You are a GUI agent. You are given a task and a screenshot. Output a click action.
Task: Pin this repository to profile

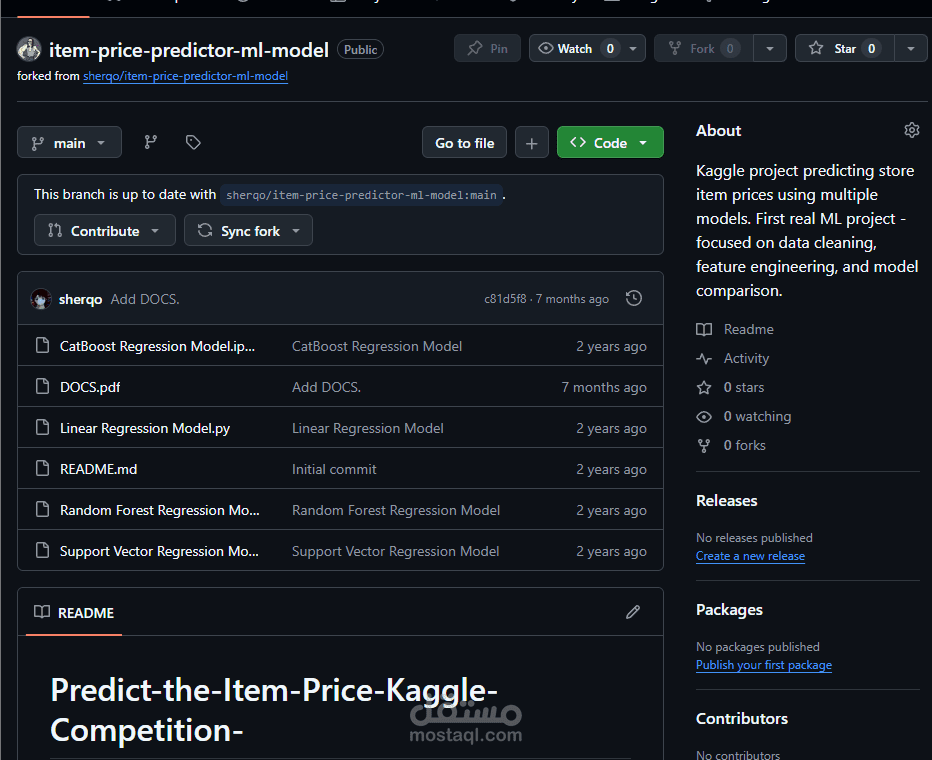[487, 48]
